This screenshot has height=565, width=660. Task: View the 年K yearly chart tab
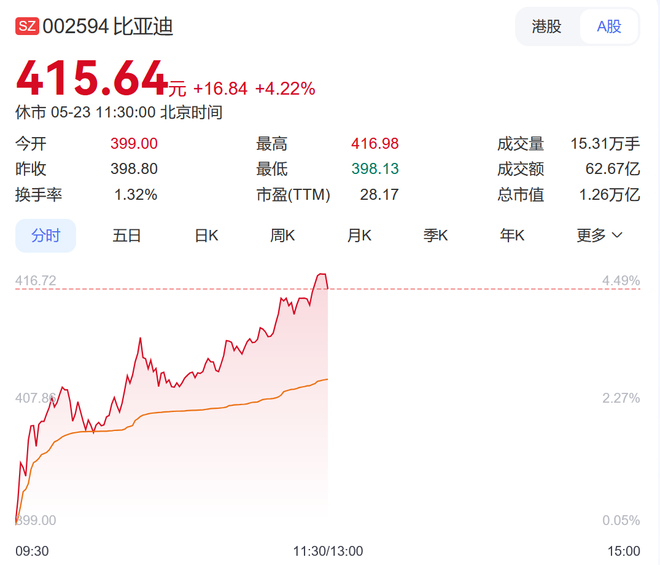click(512, 236)
